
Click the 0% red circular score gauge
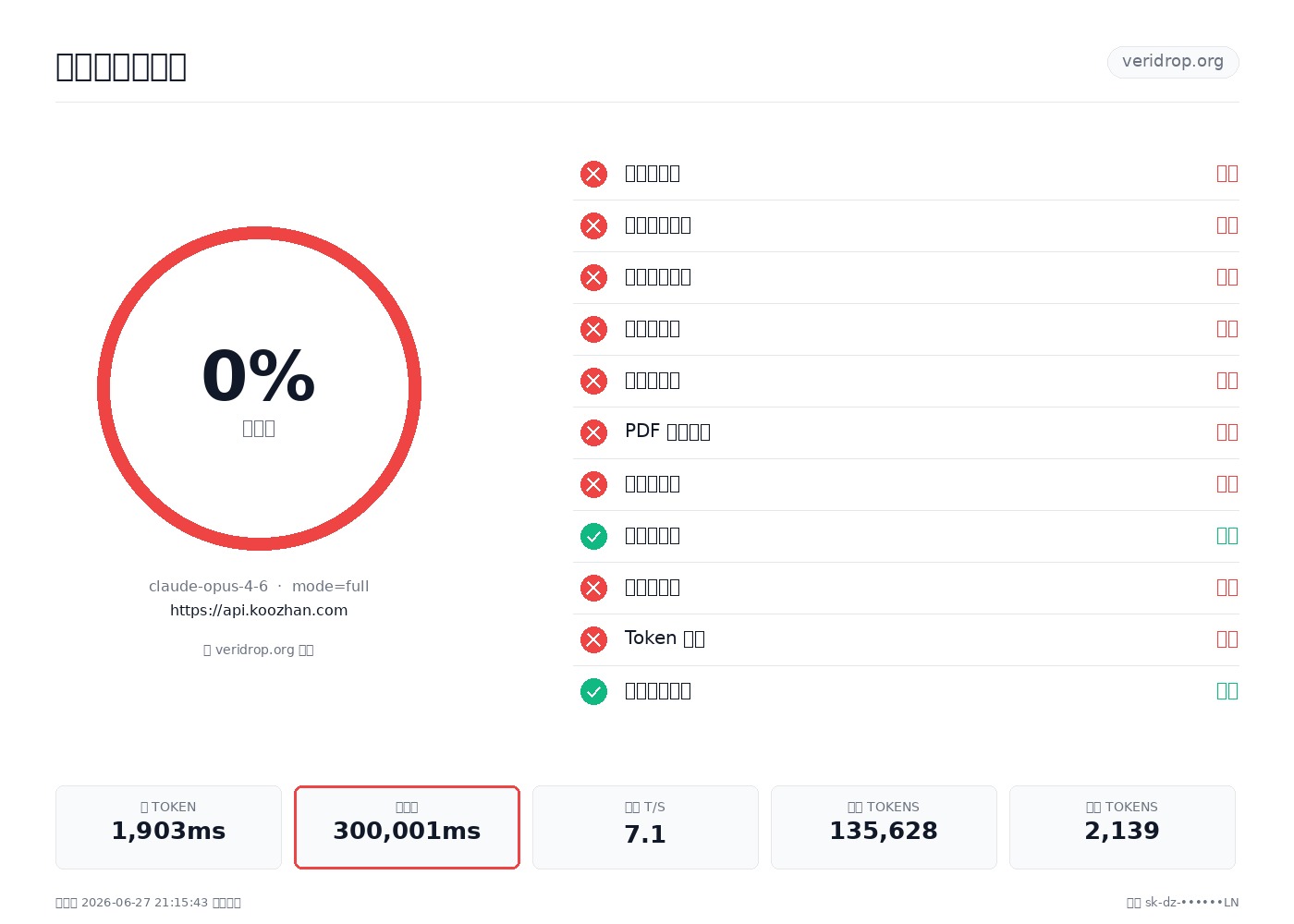[259, 388]
